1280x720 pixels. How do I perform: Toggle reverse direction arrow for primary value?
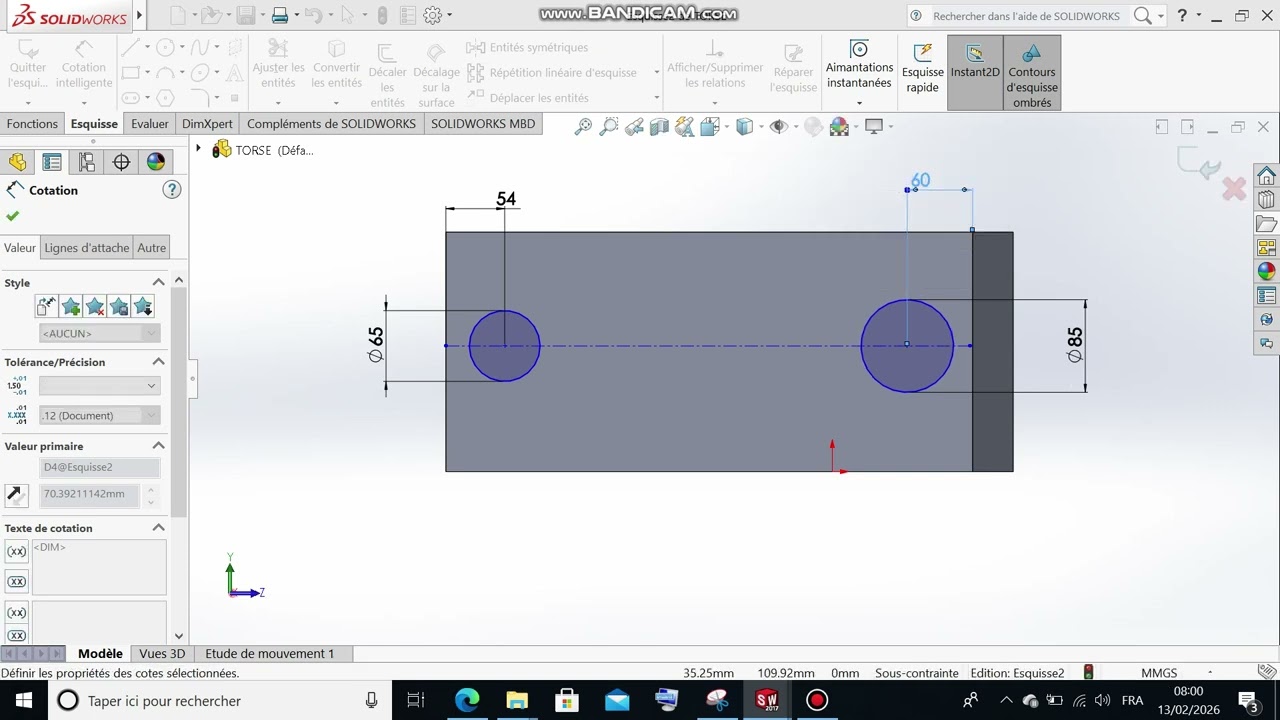click(x=16, y=494)
